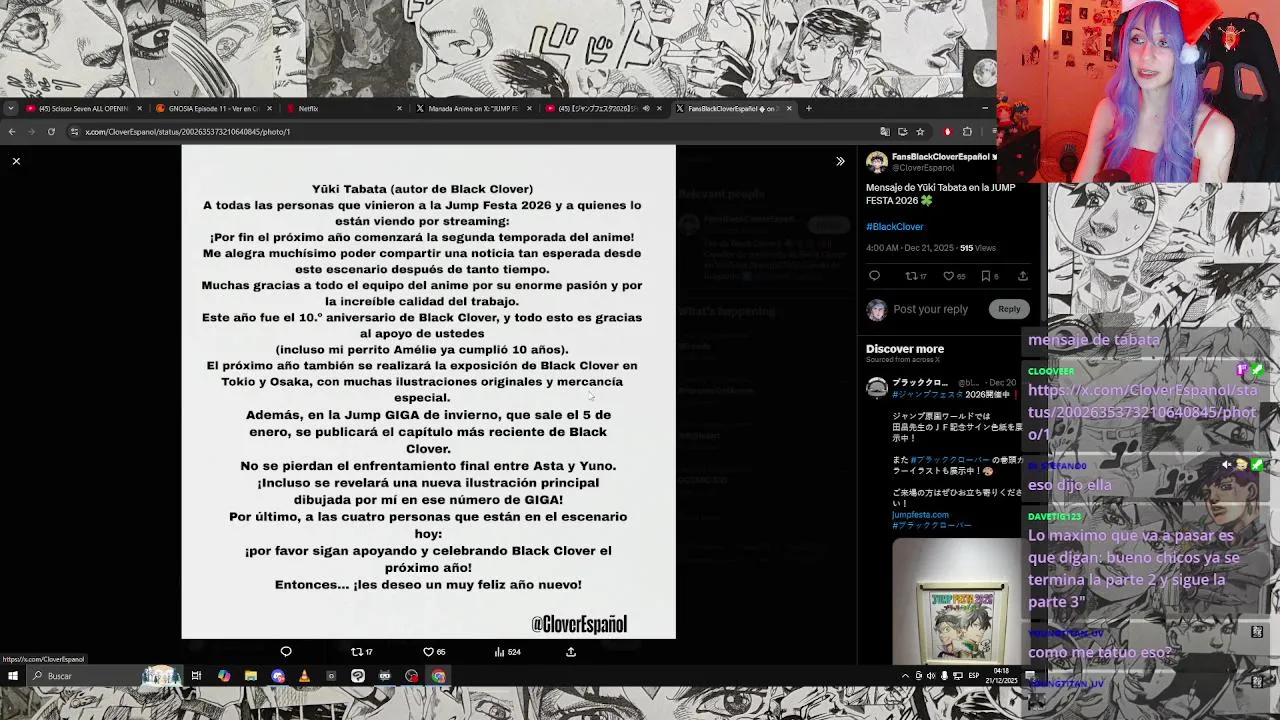Go forward with the browser forward arrow
Image resolution: width=1280 pixels, height=720 pixels.
tap(31, 132)
